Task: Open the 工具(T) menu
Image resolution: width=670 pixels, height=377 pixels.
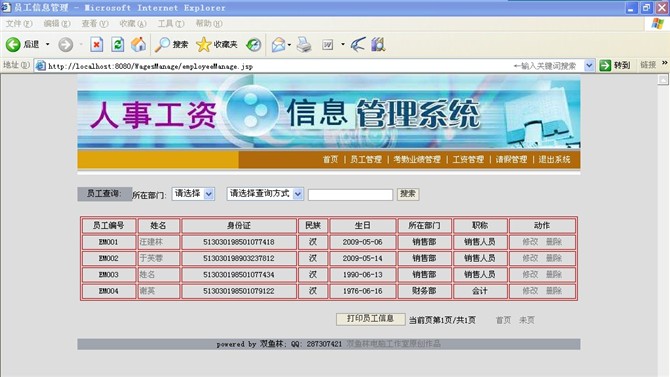Action: click(171, 24)
